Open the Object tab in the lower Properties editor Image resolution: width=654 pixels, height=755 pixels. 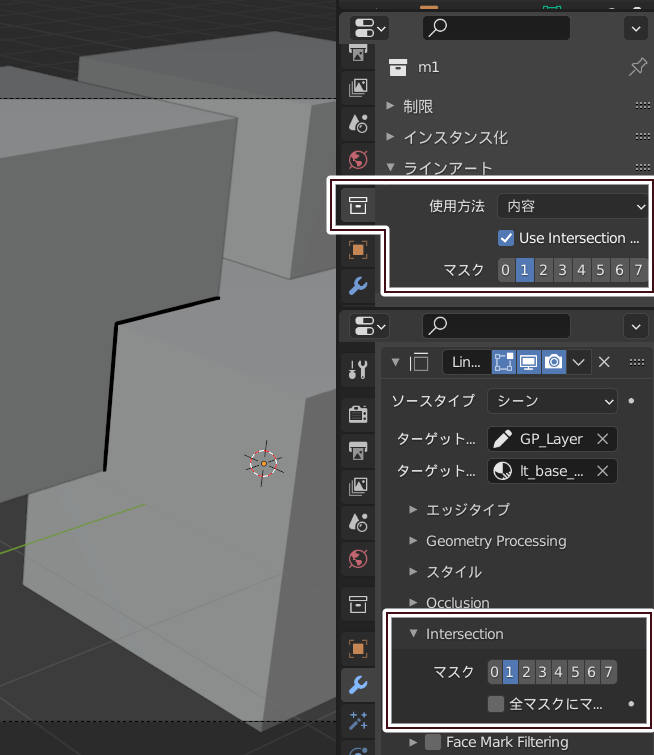(358, 649)
